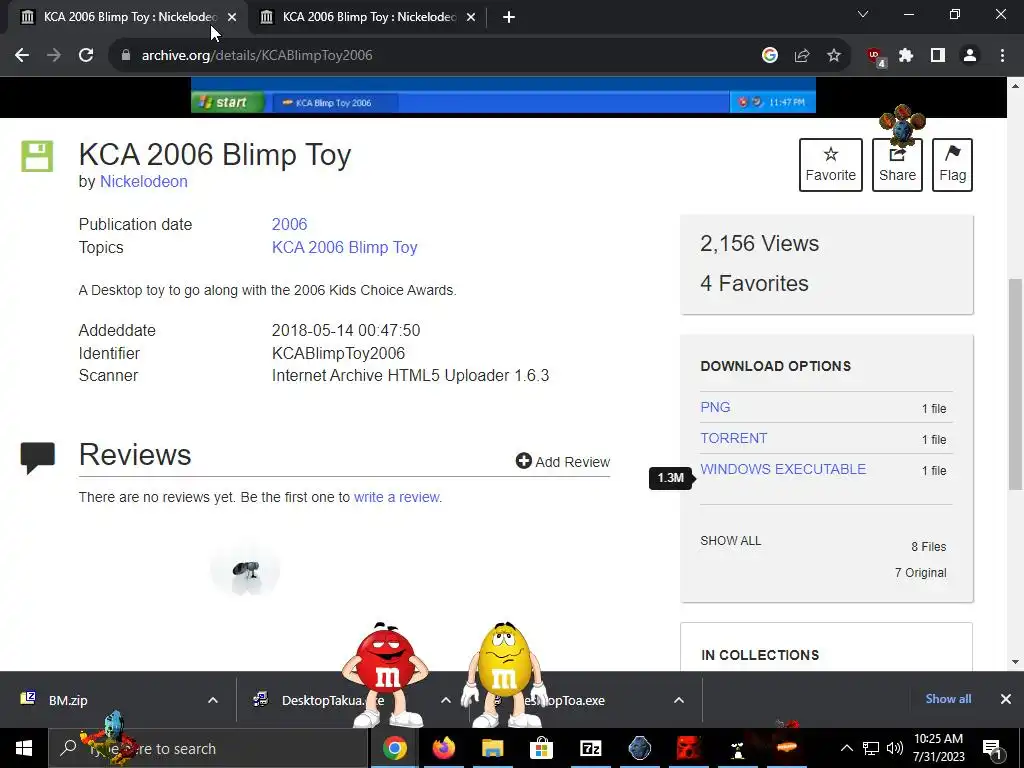Reload the archive.org page
This screenshot has height=768, width=1024.
point(86,56)
